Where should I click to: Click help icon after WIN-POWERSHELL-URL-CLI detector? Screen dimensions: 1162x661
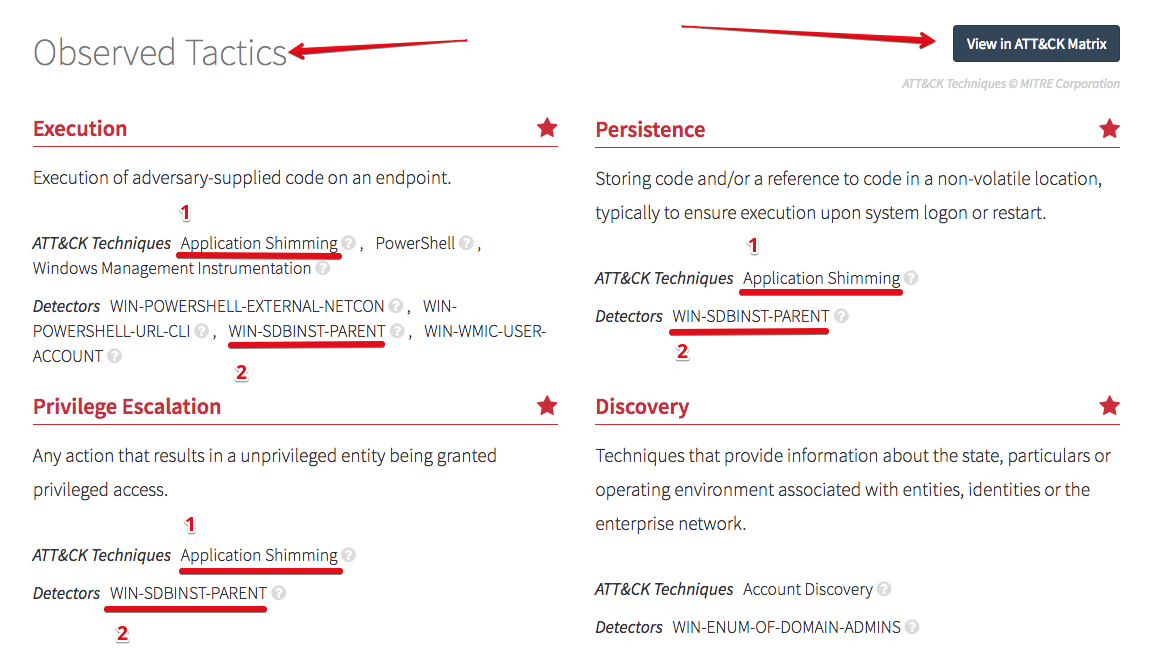(x=202, y=331)
